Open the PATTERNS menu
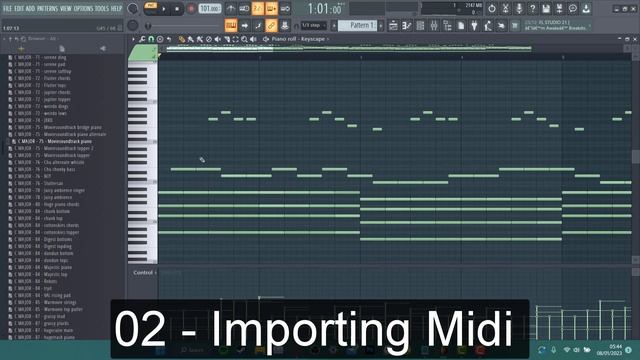The height and width of the screenshot is (360, 640). coord(47,9)
